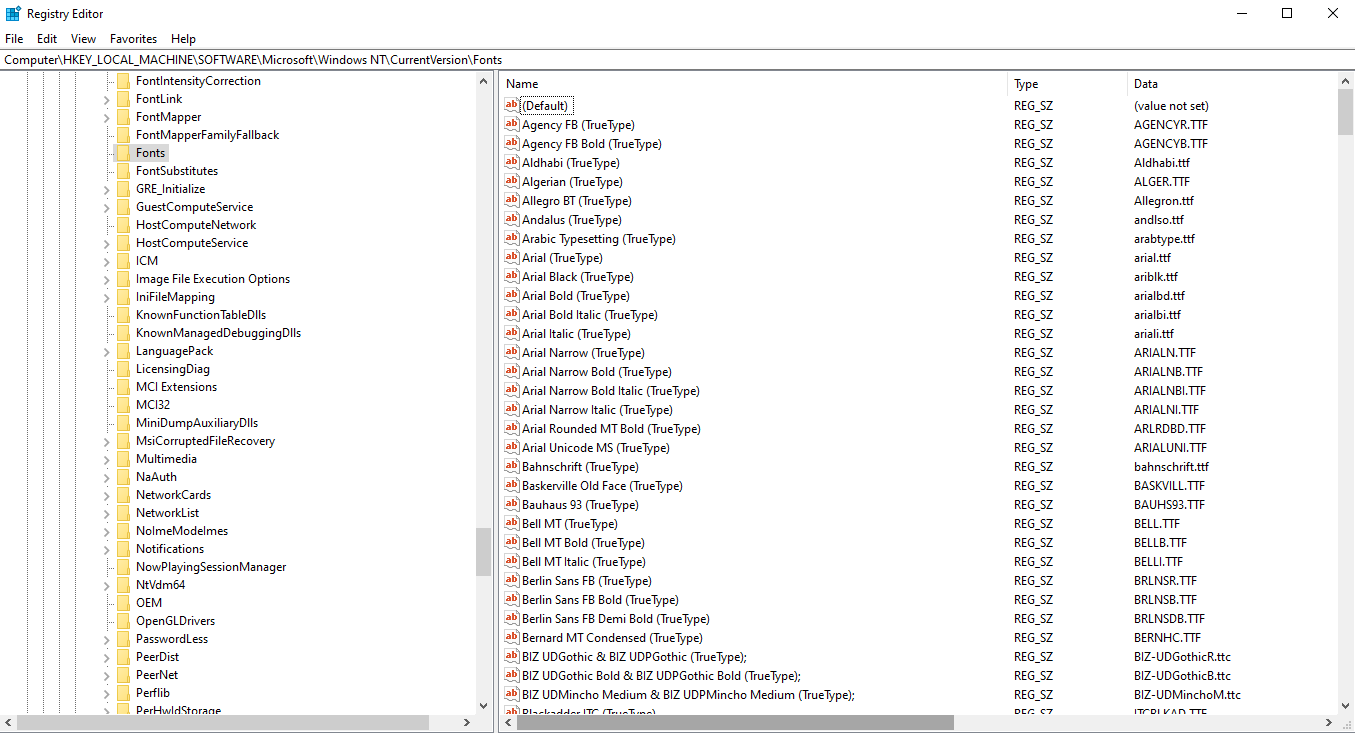Expand the FontMapper registry key
This screenshot has height=733, width=1355.
pos(106,117)
